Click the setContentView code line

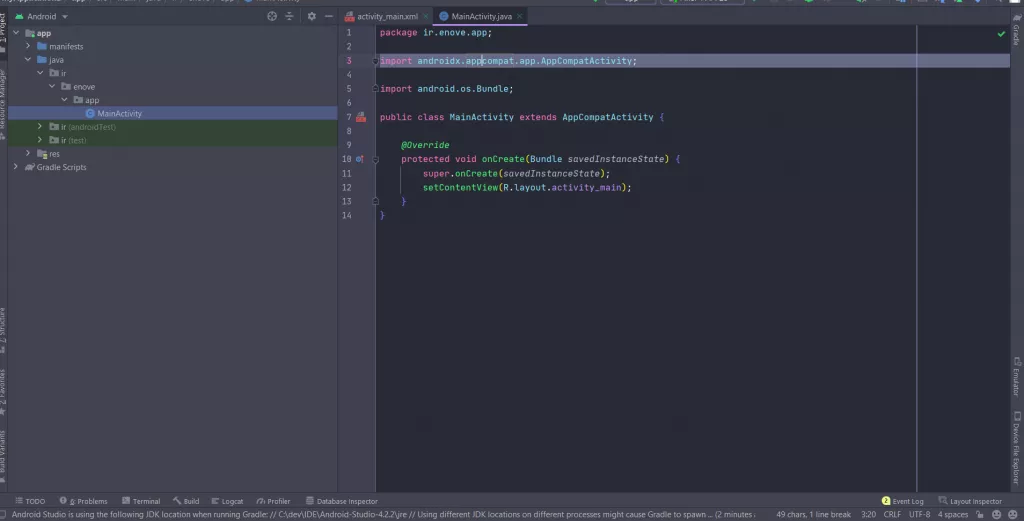point(526,187)
